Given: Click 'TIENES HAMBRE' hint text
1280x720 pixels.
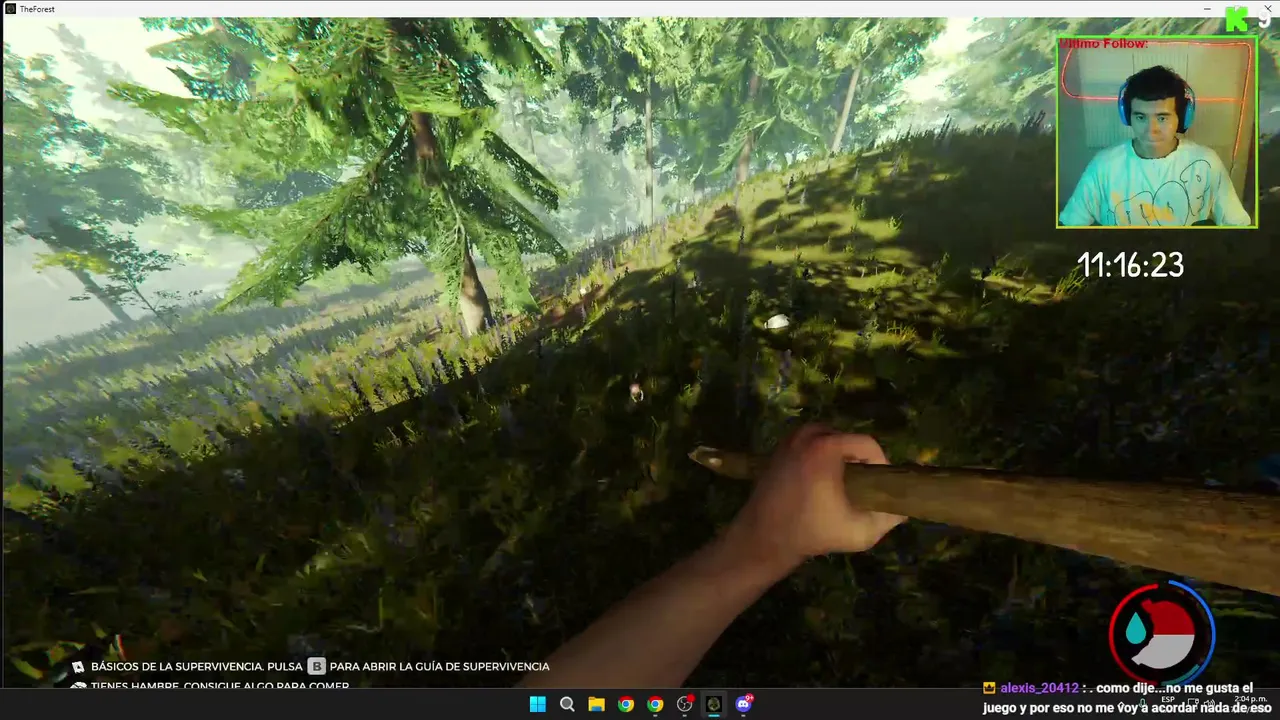Looking at the screenshot, I should coord(135,686).
